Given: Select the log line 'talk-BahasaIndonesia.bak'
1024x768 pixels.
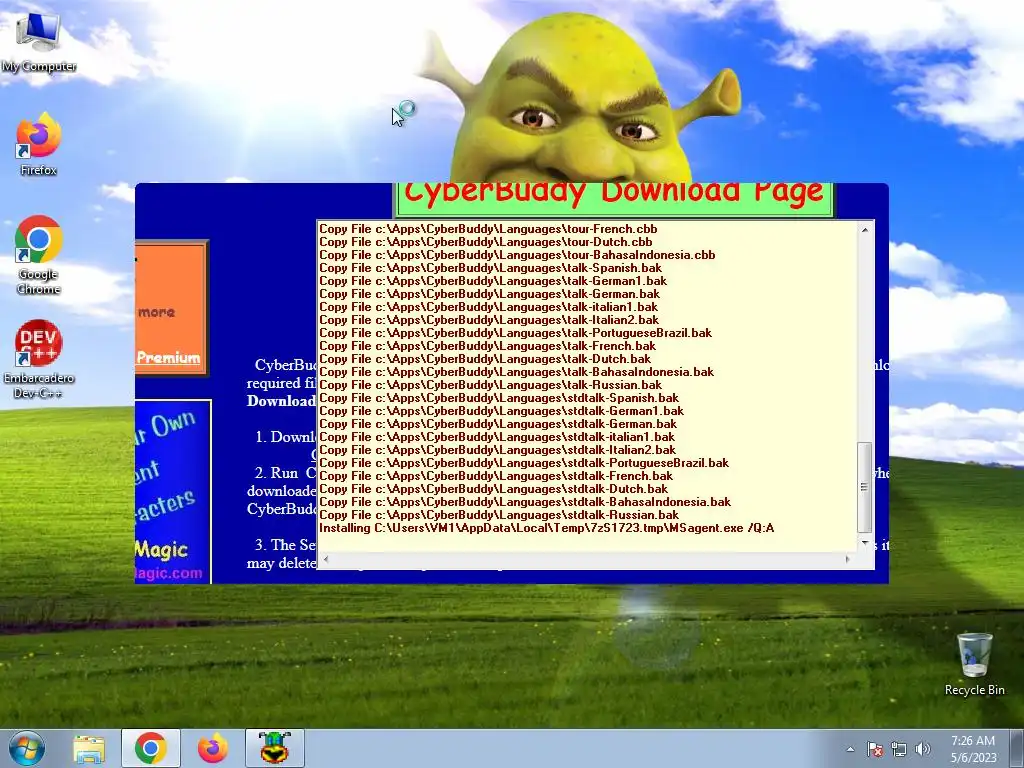Looking at the screenshot, I should coord(517,372).
